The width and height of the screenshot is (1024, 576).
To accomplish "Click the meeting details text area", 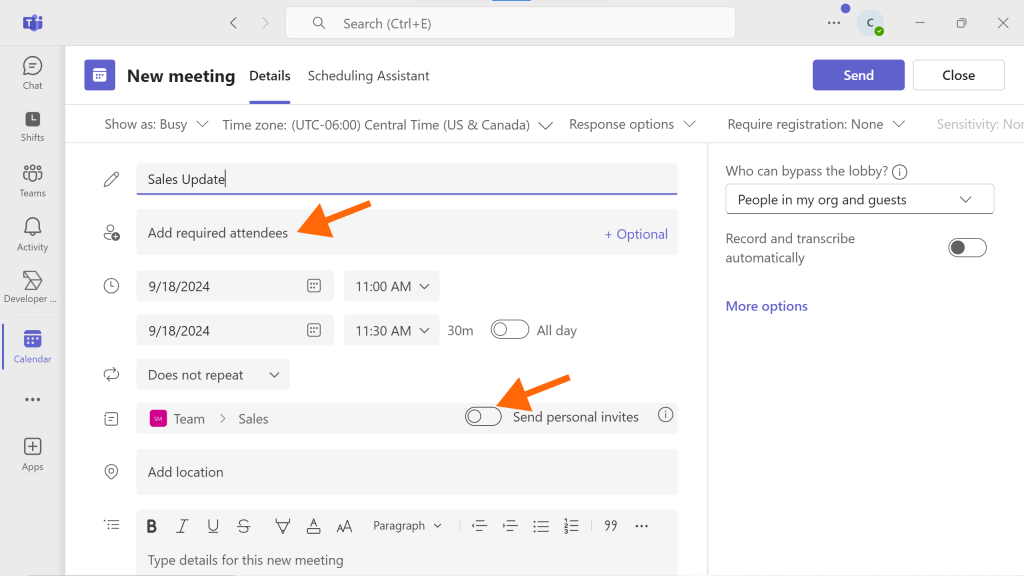I will pyautogui.click(x=406, y=560).
